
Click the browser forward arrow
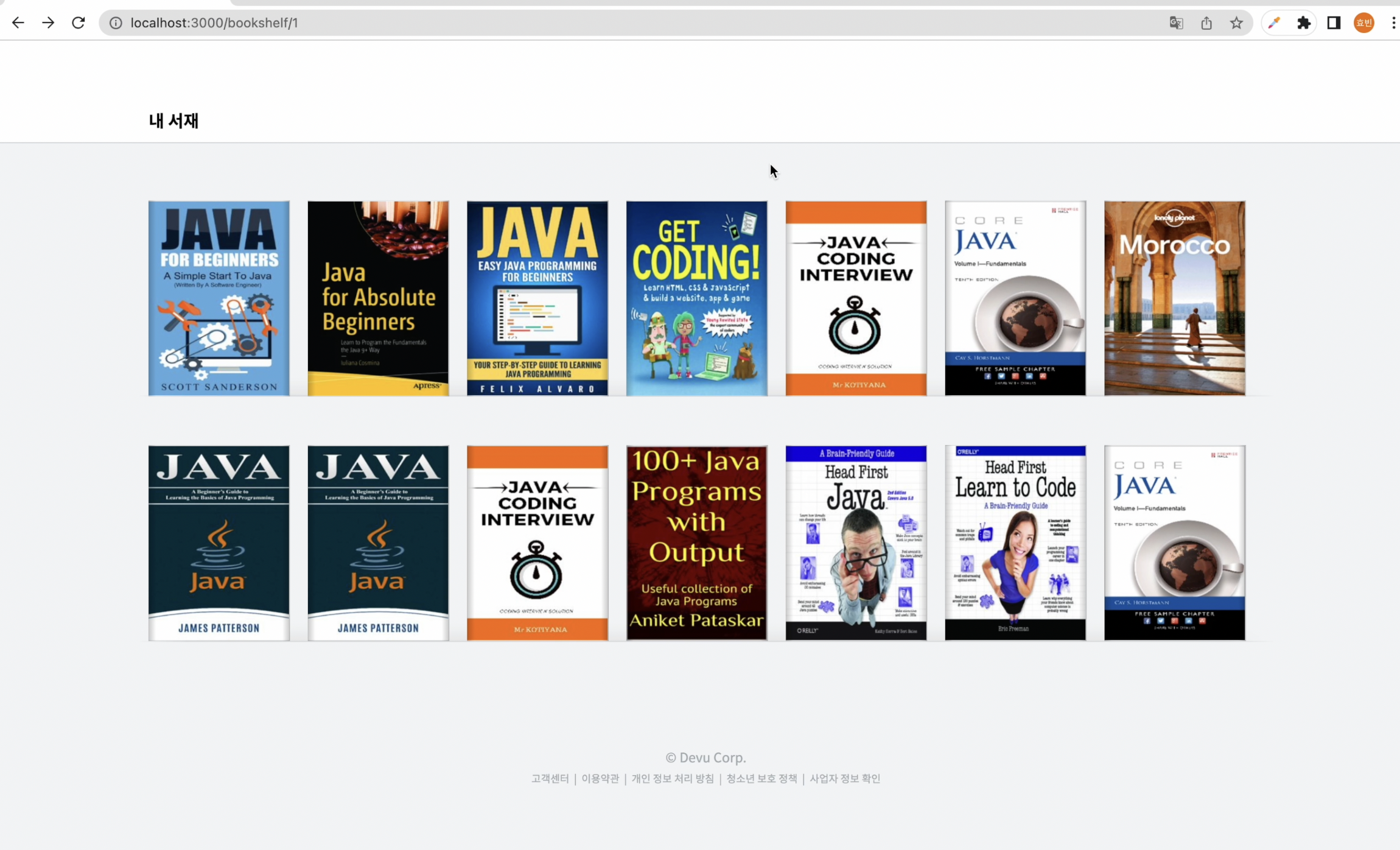48,23
